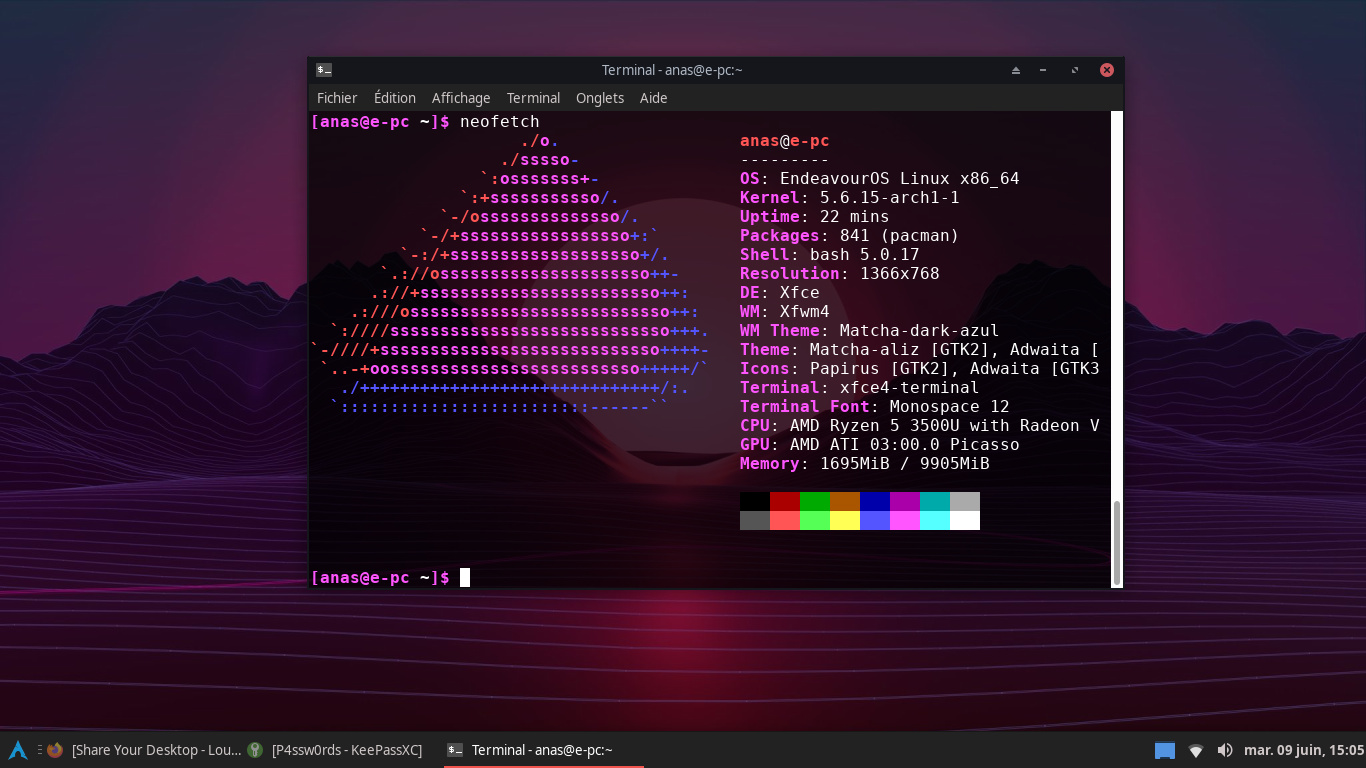Image resolution: width=1366 pixels, height=768 pixels.
Task: Open the clock showing mar. 09 juin
Action: (x=1304, y=750)
